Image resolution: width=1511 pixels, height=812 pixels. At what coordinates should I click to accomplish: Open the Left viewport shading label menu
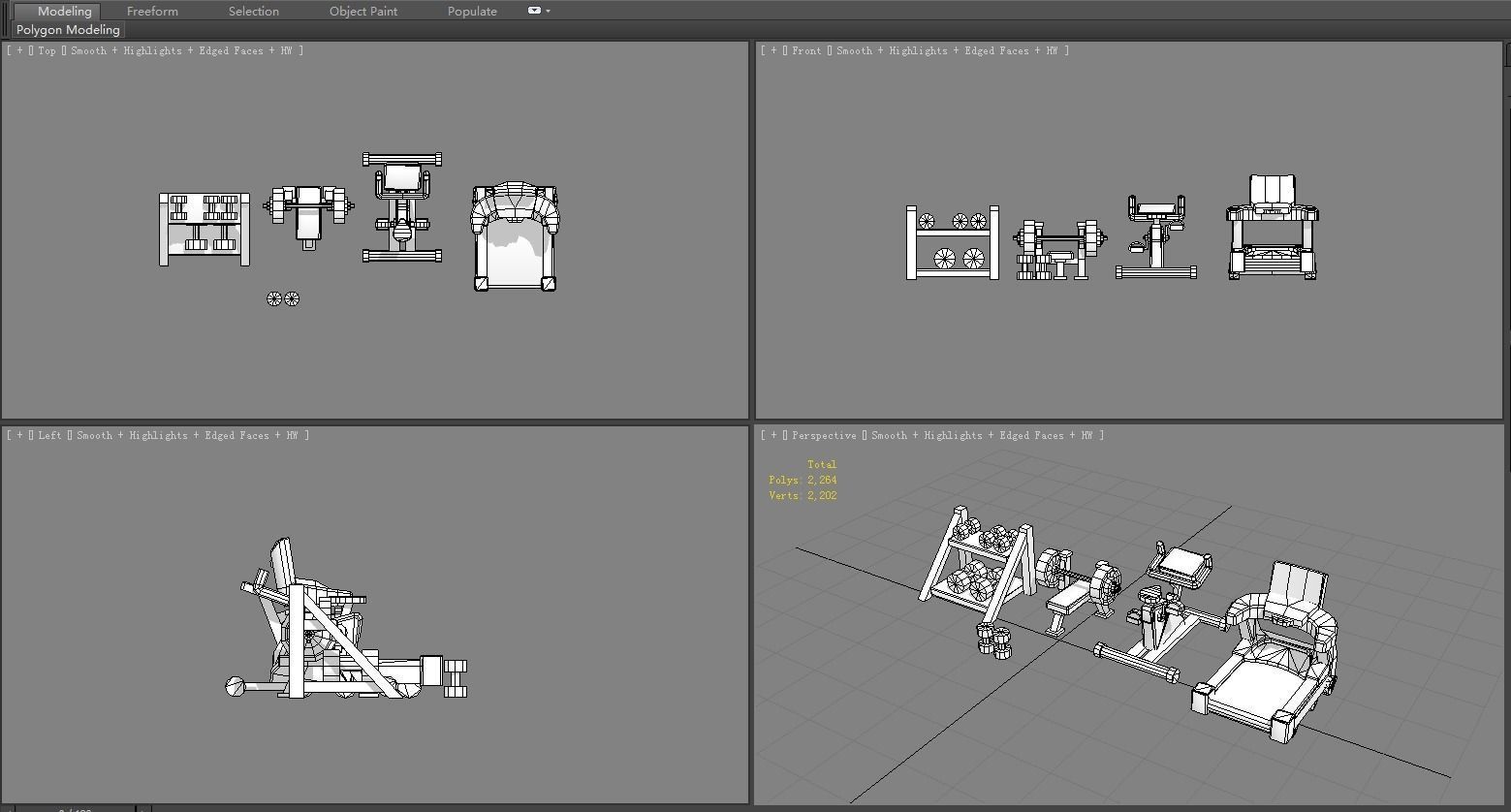186,435
